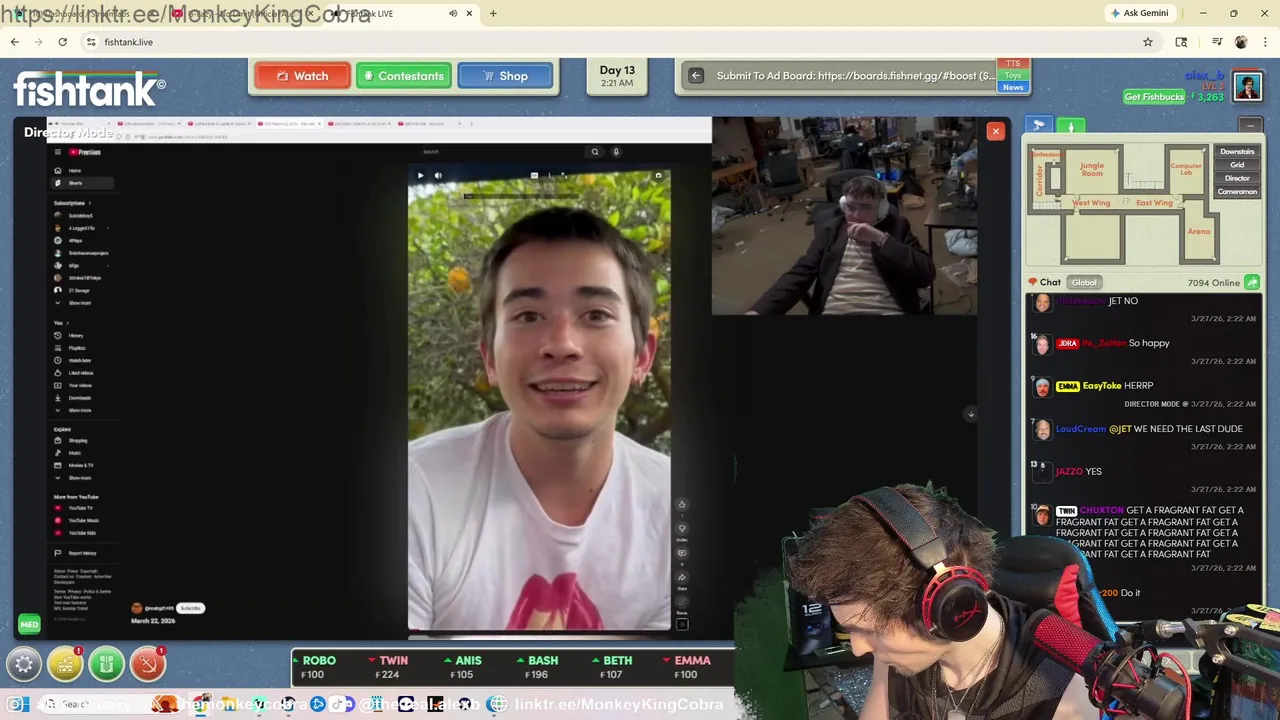This screenshot has width=1280, height=720.
Task: Select the Director camera option
Action: [x=1237, y=178]
